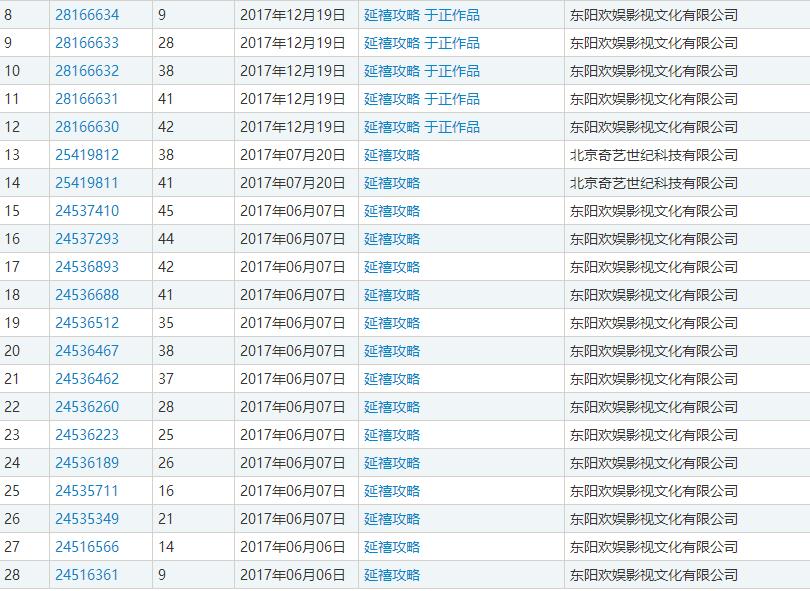Image resolution: width=810 pixels, height=591 pixels.
Task: Open 延禧攻略 trademark name in row 18
Action: (x=392, y=295)
